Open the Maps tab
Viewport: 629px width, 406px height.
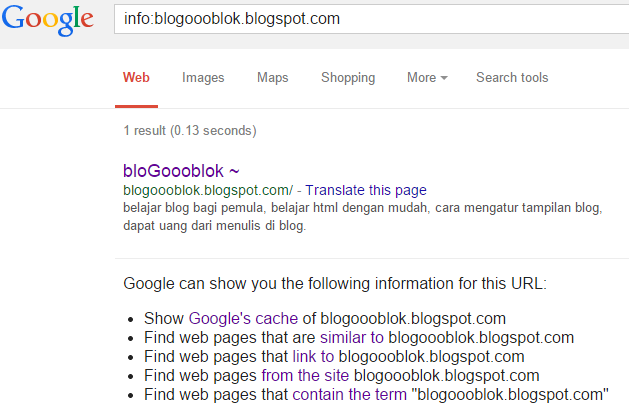click(x=272, y=78)
